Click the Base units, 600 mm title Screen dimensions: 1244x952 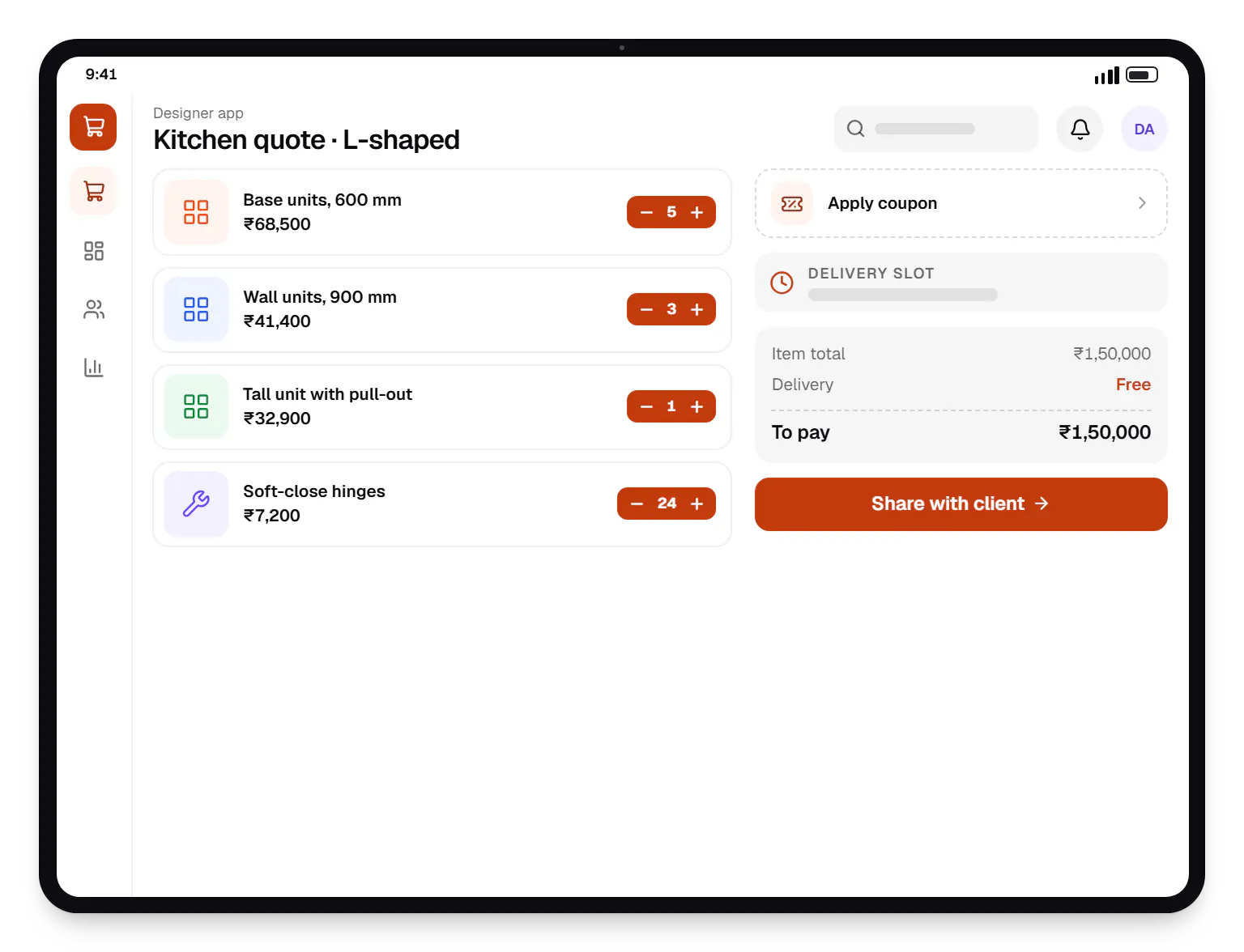(322, 200)
